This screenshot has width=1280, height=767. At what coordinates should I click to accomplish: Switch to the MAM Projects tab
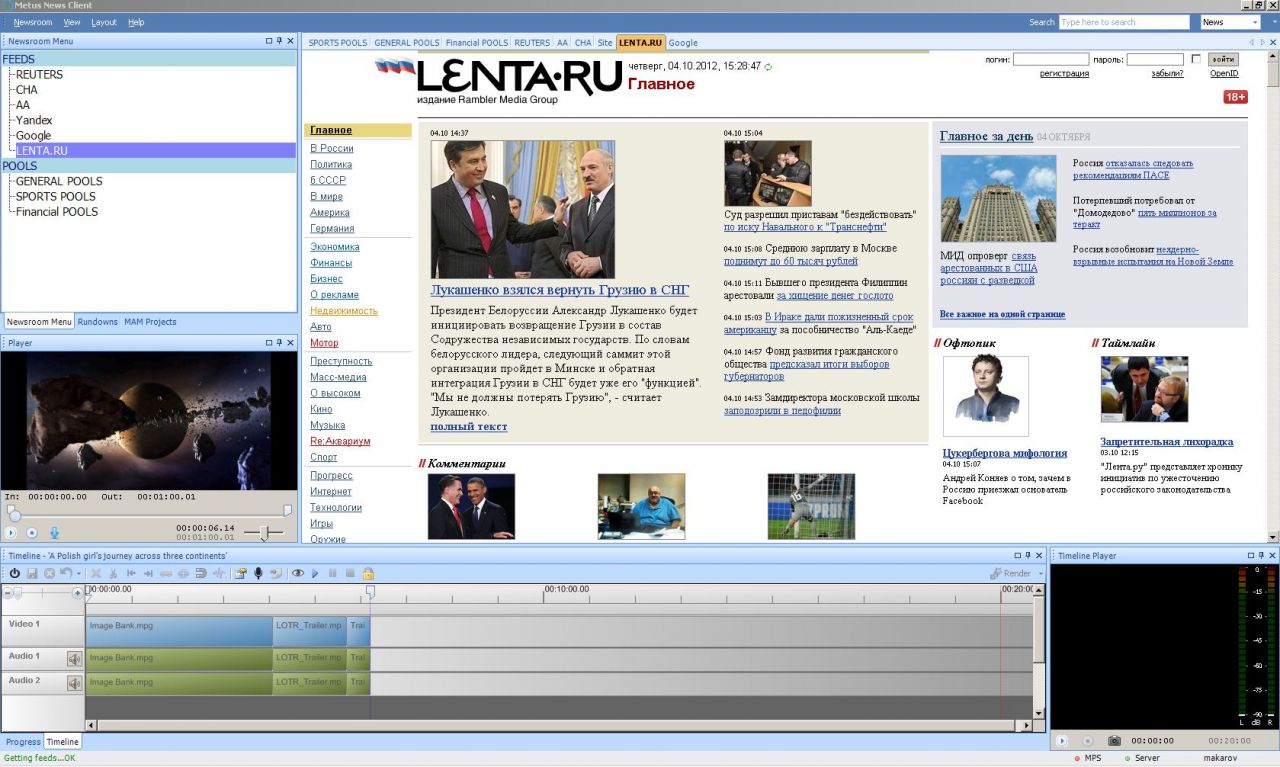click(150, 322)
